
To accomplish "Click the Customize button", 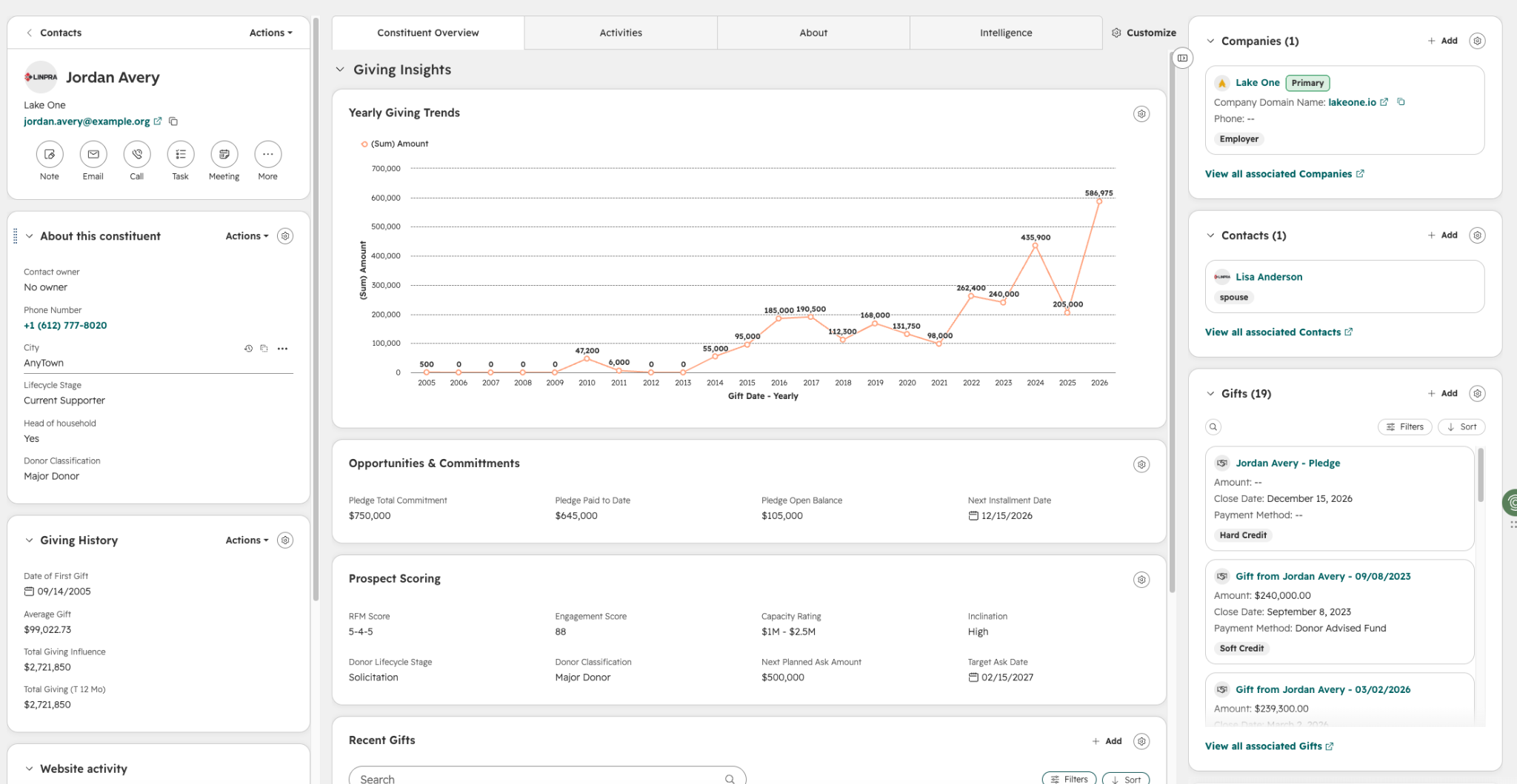I will click(x=1144, y=33).
